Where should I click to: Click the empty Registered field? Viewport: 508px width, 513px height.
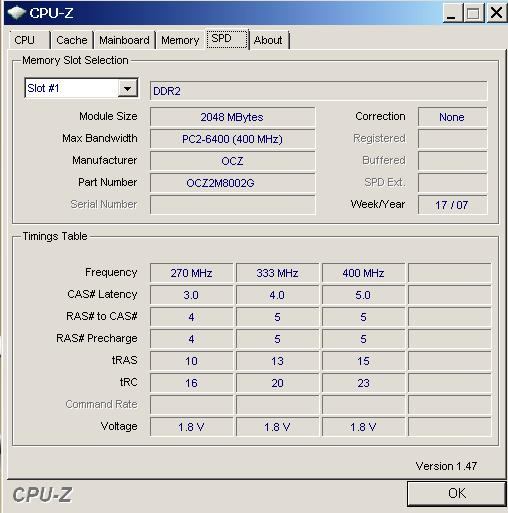point(452,139)
